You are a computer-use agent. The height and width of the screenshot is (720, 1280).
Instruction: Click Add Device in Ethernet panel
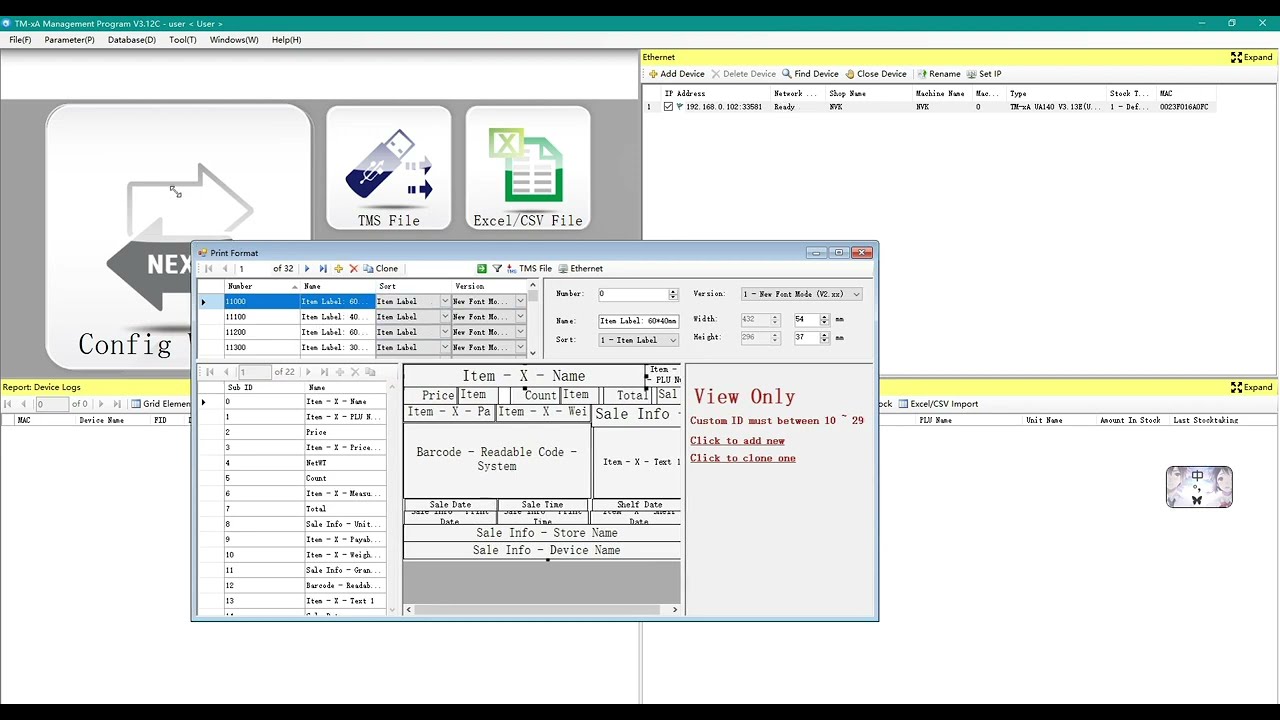(677, 74)
